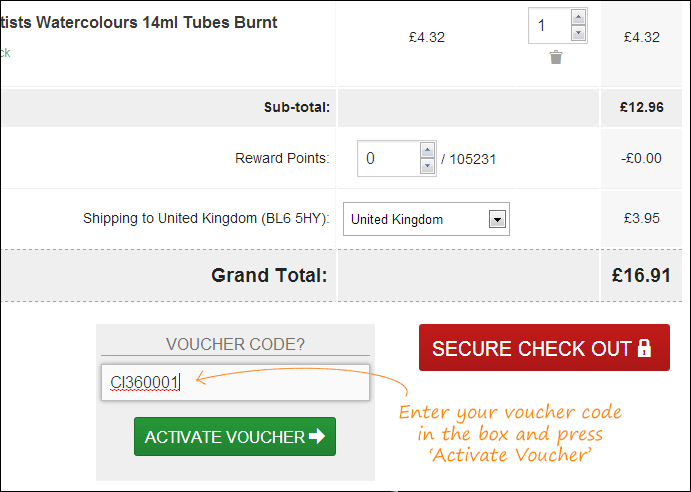Screen dimensions: 691x492
Task: Decrease item quantity with down arrow
Action: (x=578, y=33)
